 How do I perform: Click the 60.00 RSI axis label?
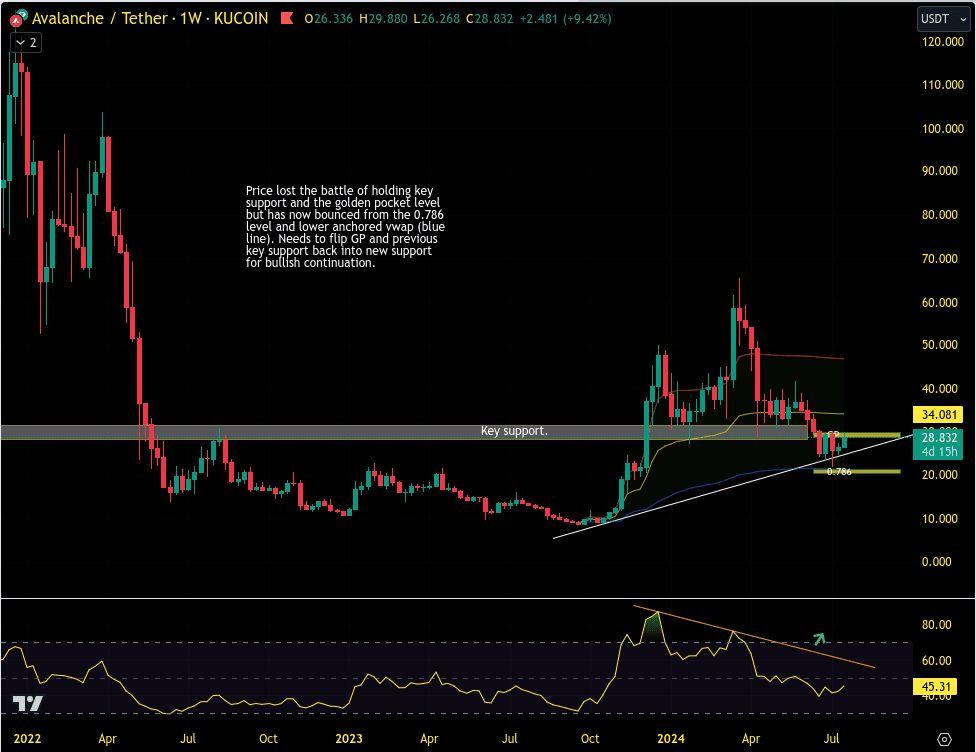click(936, 660)
